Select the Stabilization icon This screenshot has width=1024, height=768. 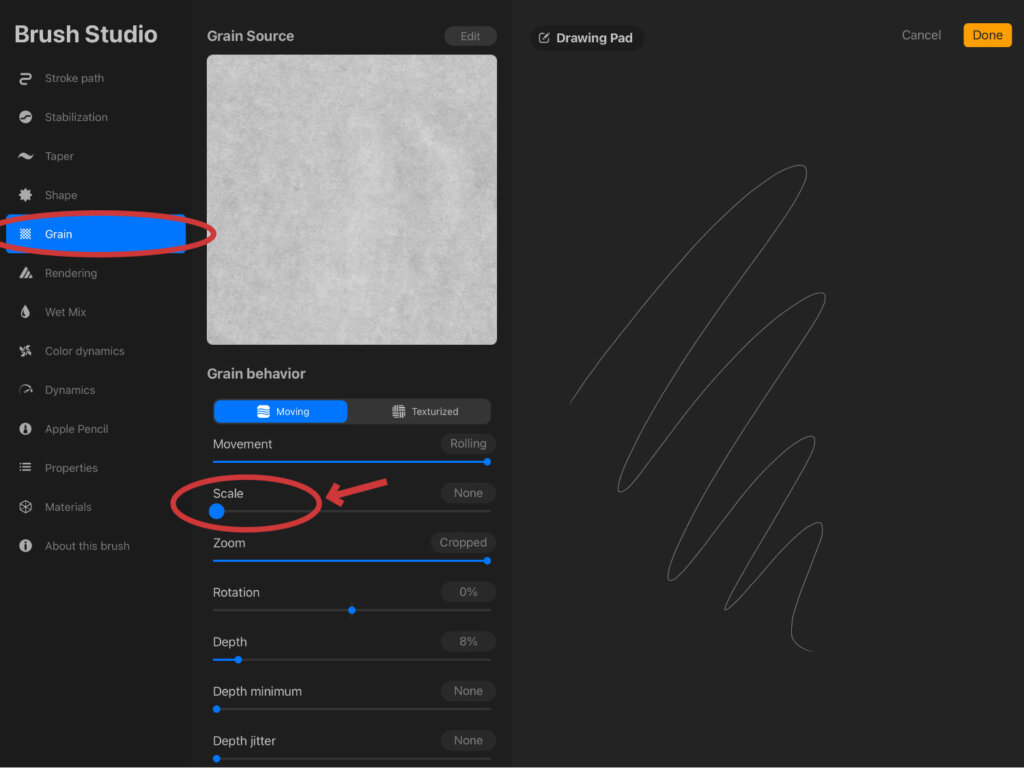[x=26, y=118]
